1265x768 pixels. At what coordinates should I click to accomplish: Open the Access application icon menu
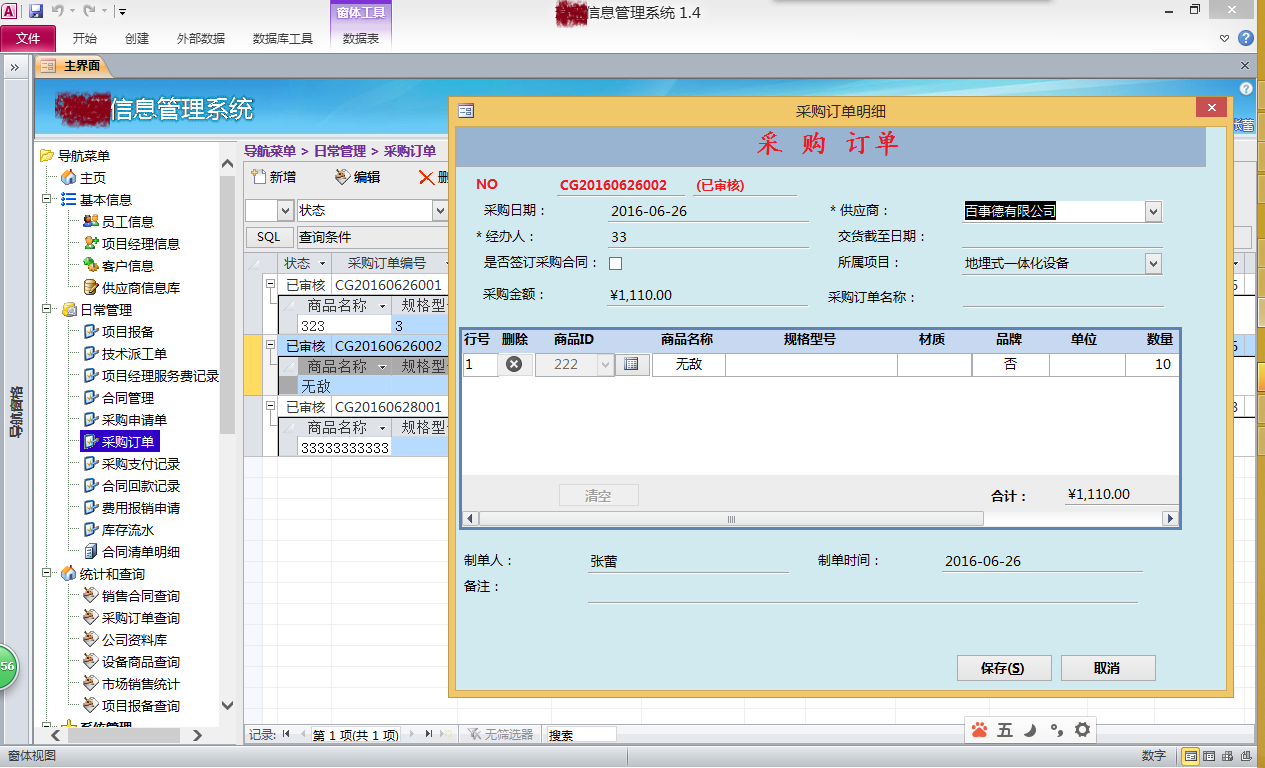pos(9,12)
